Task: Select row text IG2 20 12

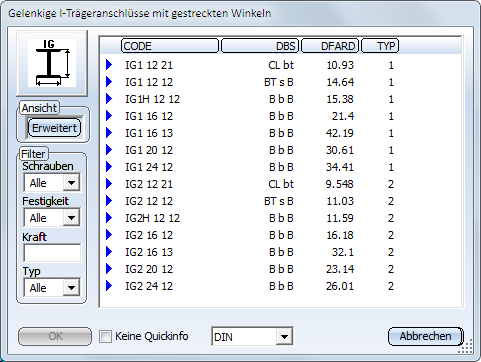Action: [149, 269]
